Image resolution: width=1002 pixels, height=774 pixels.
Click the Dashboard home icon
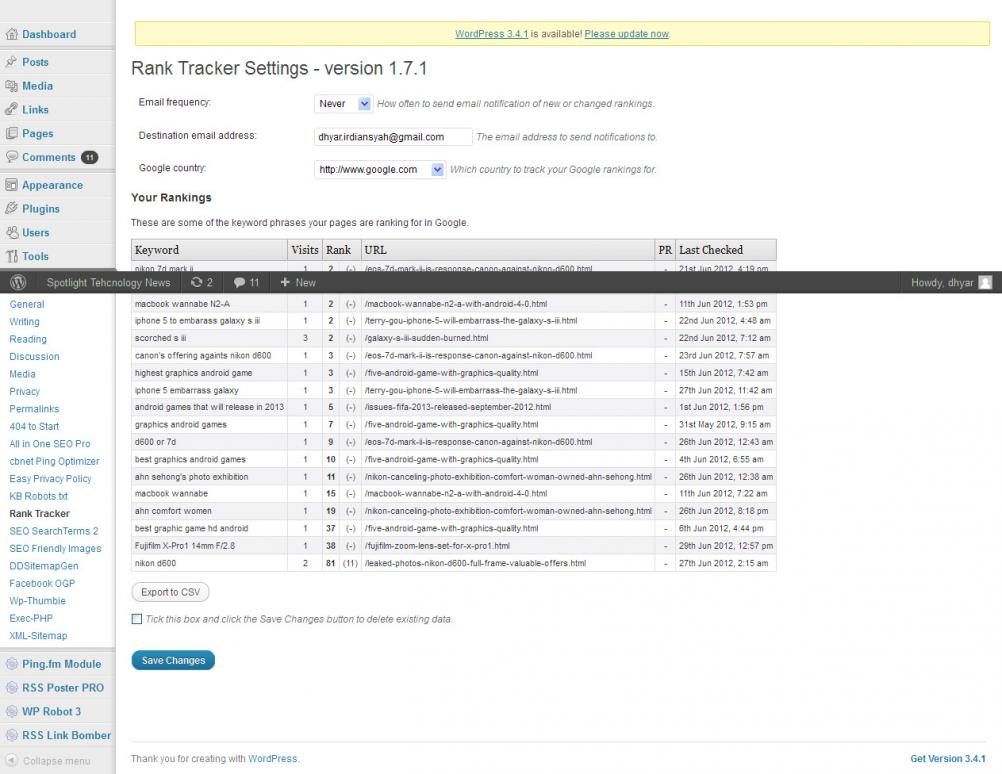[12, 35]
